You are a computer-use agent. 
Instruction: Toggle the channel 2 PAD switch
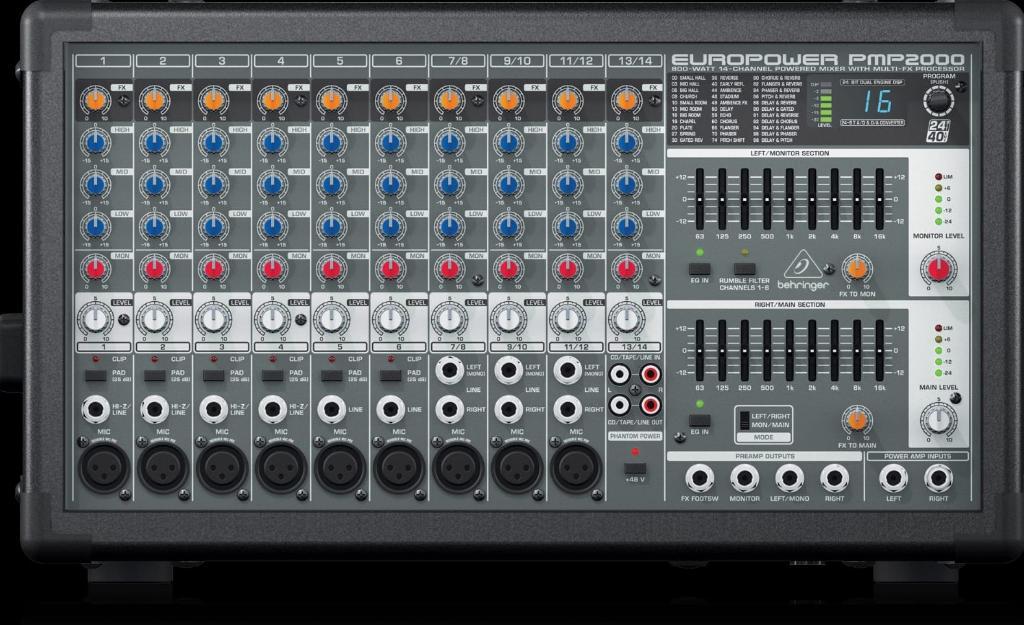coord(154,376)
